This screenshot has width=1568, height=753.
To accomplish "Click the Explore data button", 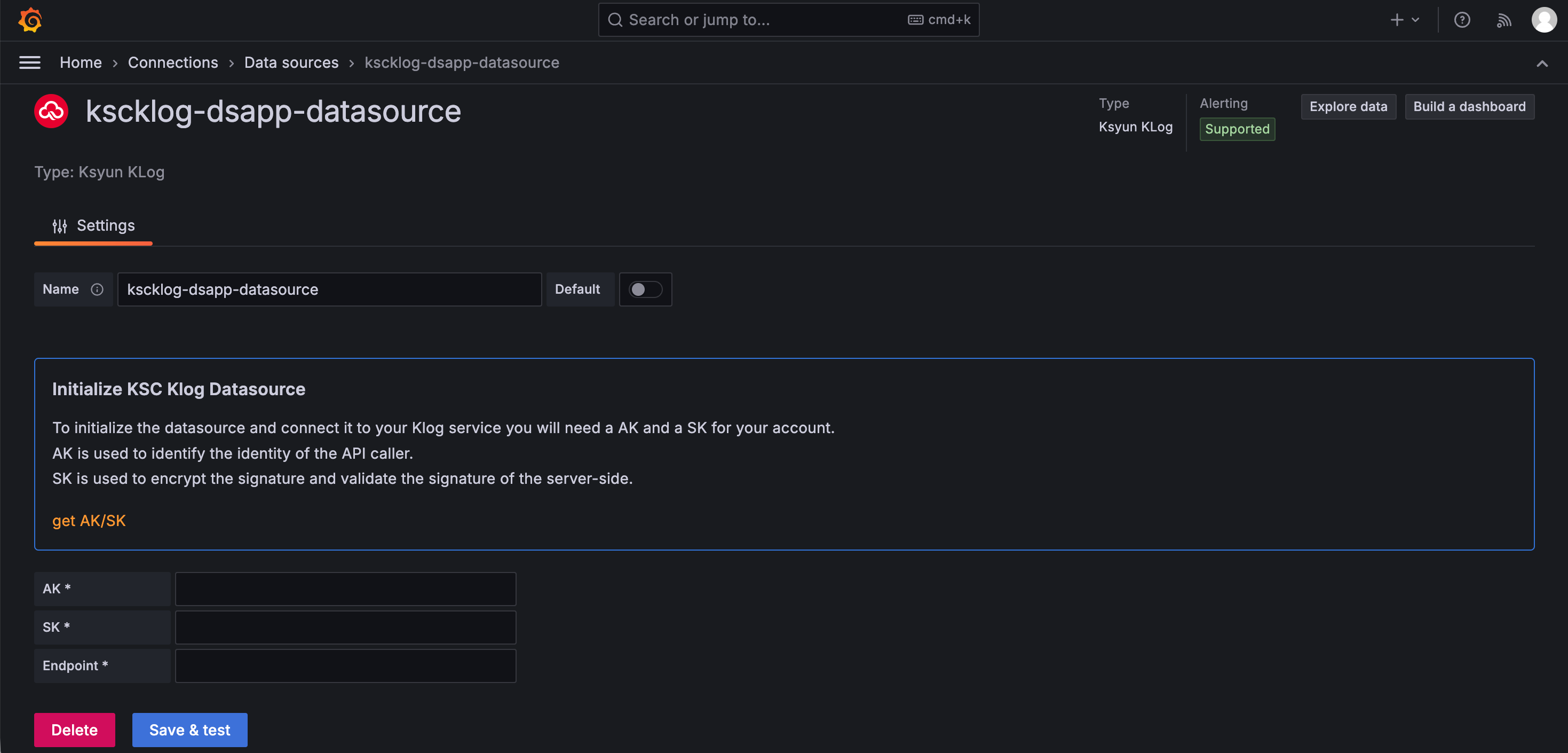I will point(1348,107).
